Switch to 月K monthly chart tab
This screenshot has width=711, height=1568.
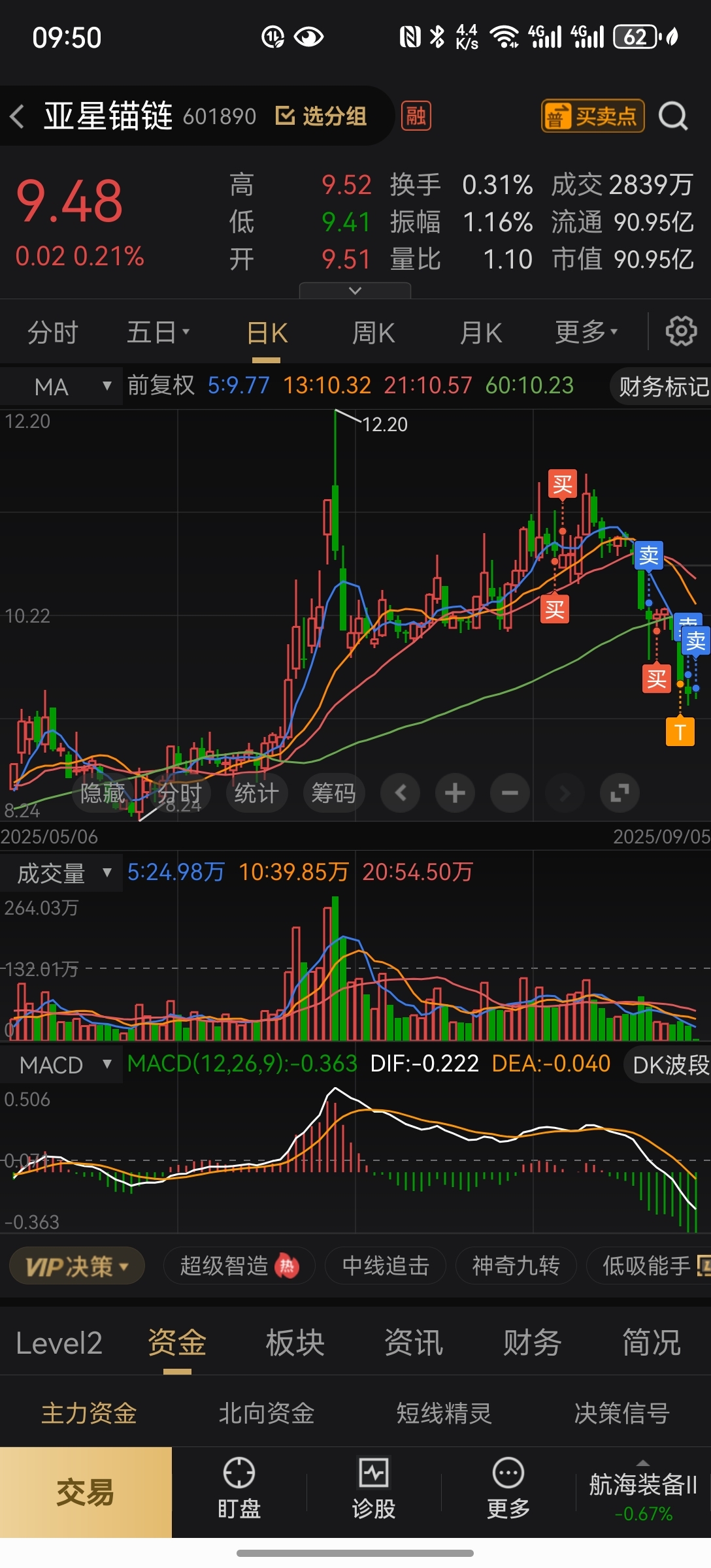click(480, 333)
